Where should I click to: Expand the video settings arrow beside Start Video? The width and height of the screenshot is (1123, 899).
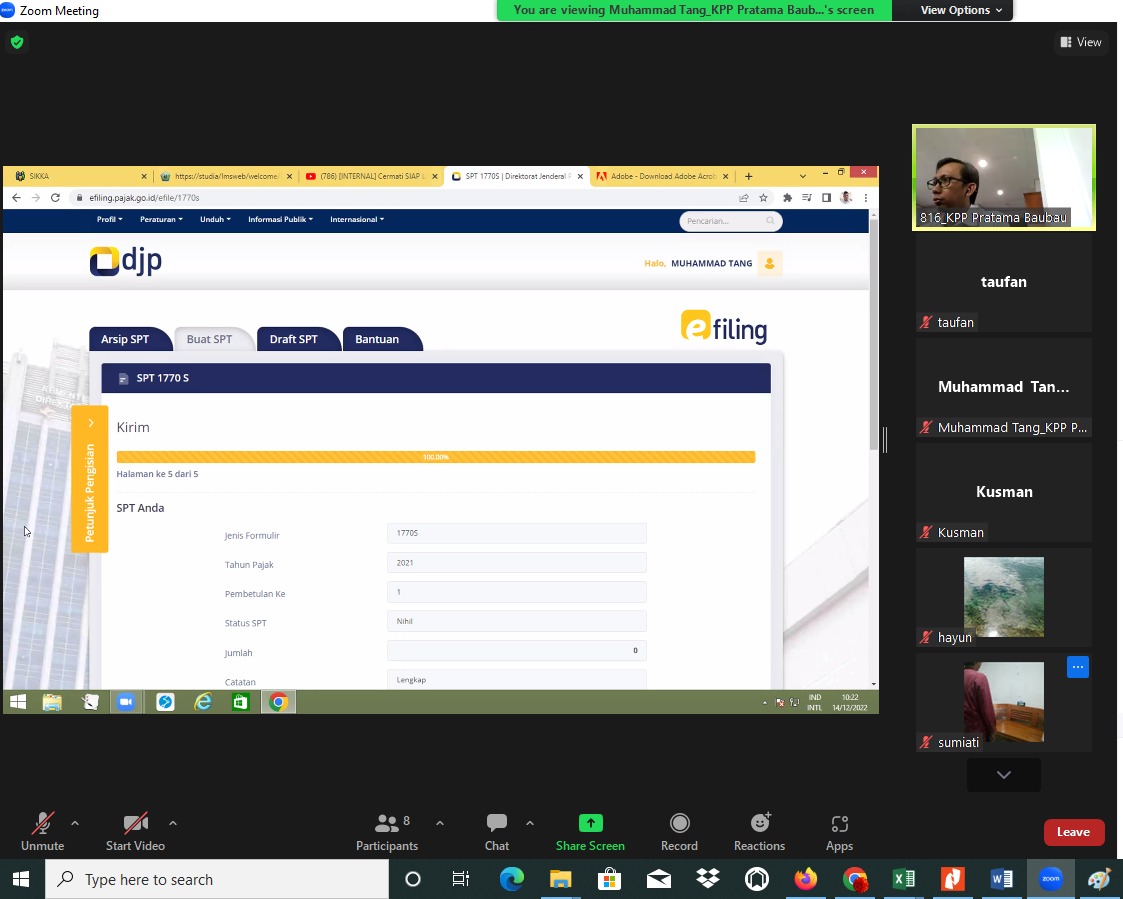pos(173,823)
